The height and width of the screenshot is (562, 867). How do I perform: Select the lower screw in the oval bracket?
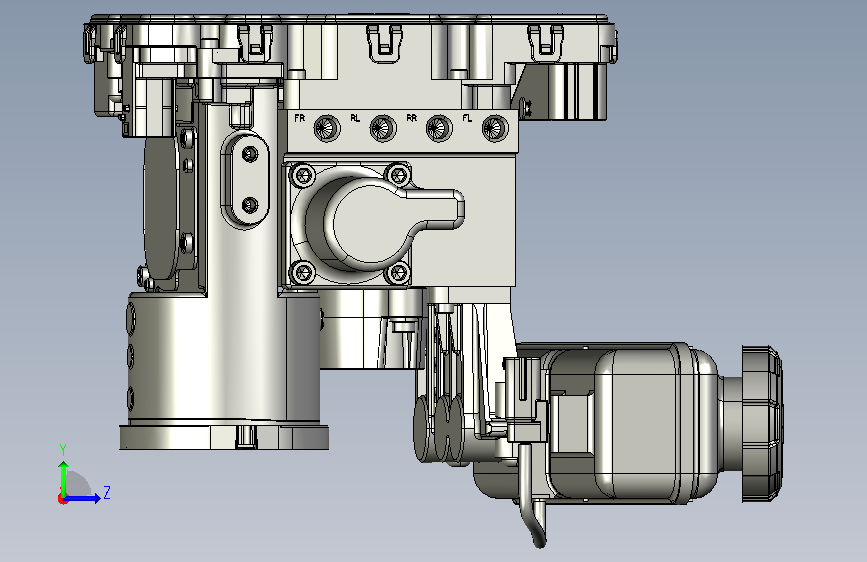tap(250, 205)
